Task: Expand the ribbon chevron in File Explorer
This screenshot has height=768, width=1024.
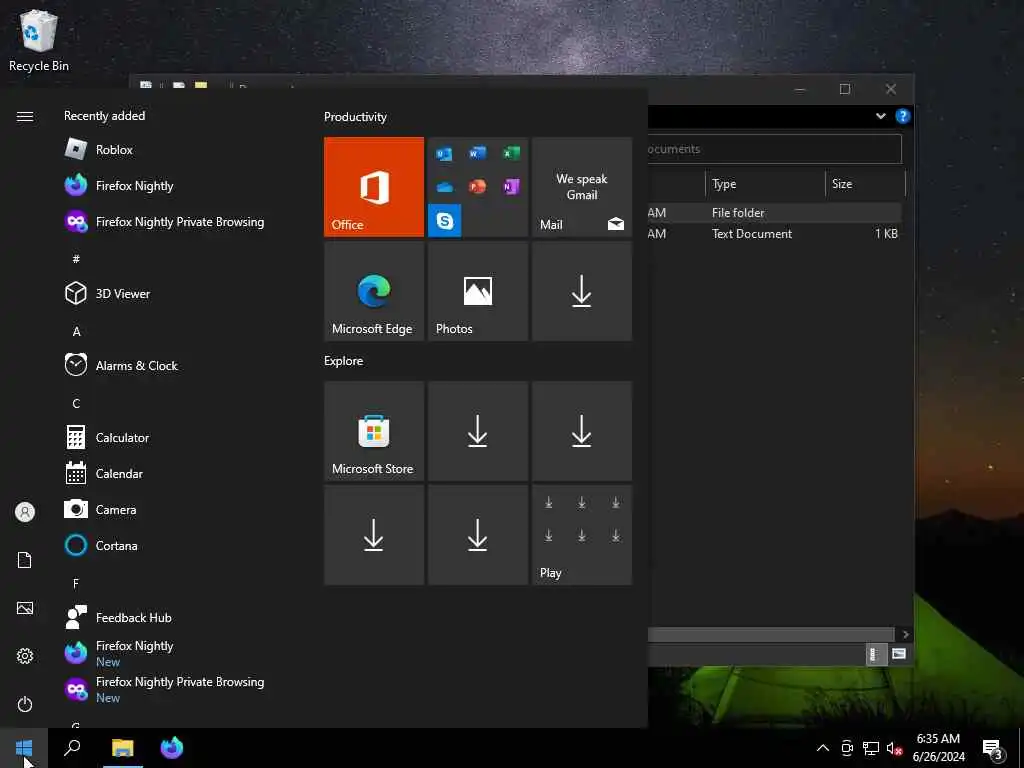Action: point(880,116)
